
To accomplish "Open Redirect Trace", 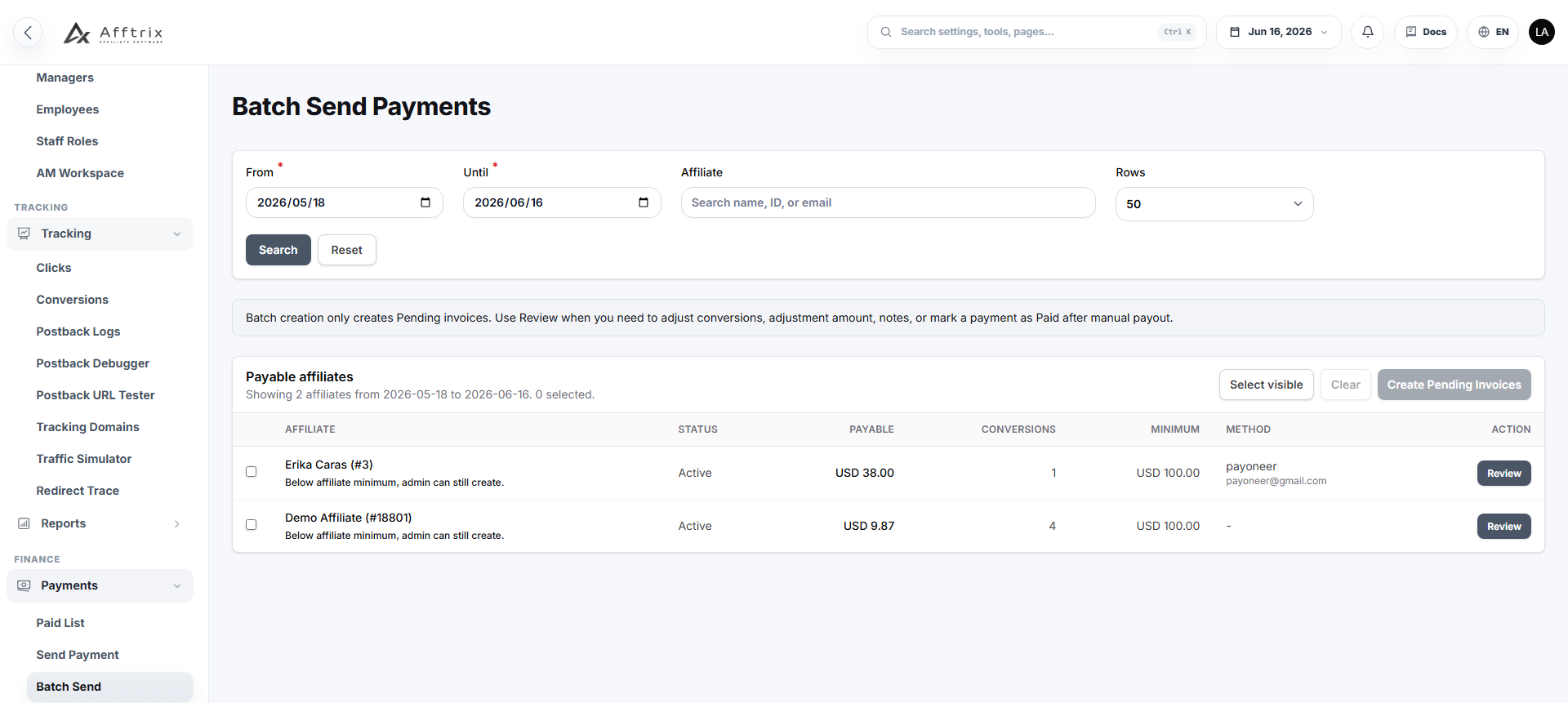I will click(78, 491).
